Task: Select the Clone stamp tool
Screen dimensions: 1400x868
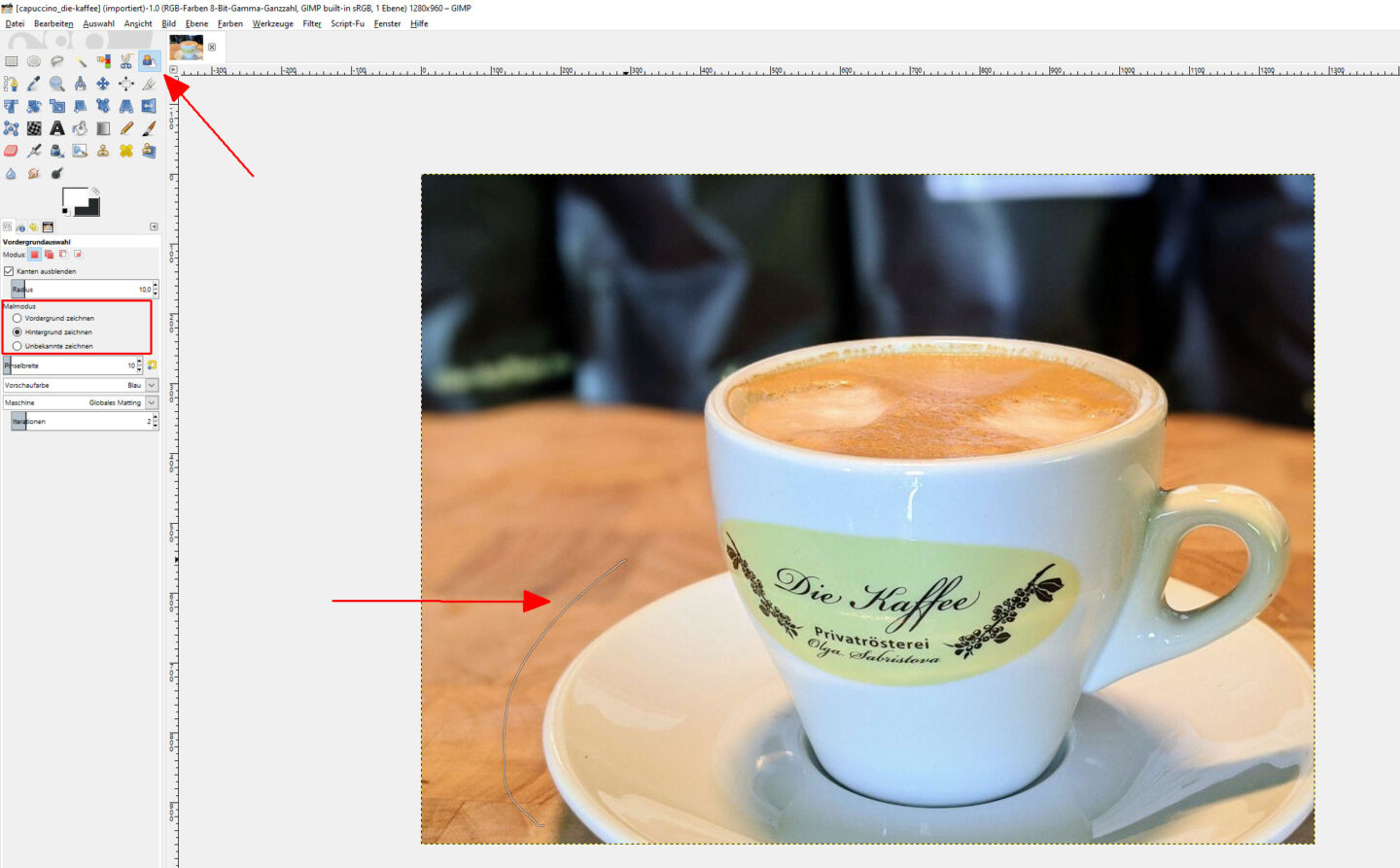Action: [x=103, y=151]
